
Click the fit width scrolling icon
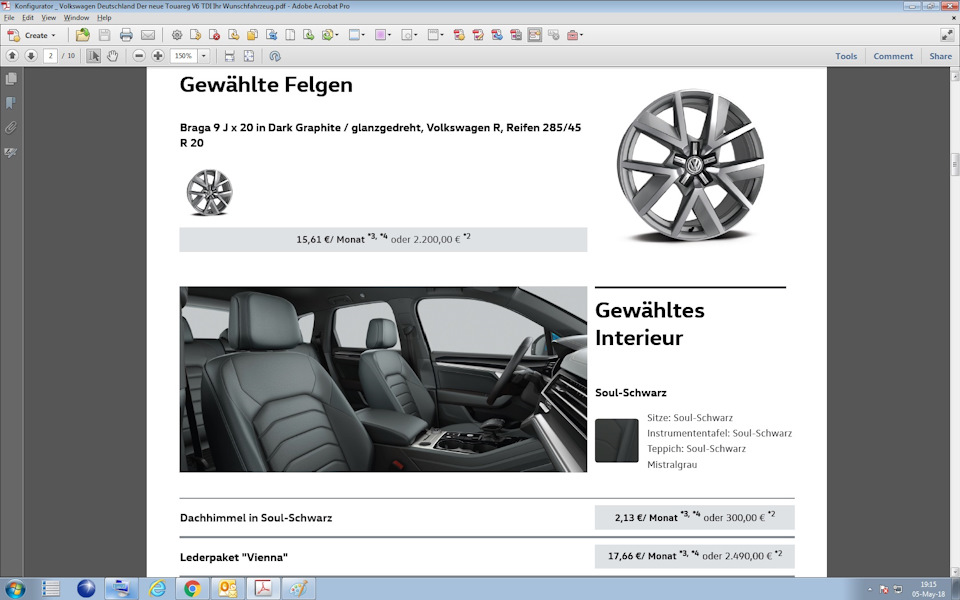pyautogui.click(x=230, y=56)
